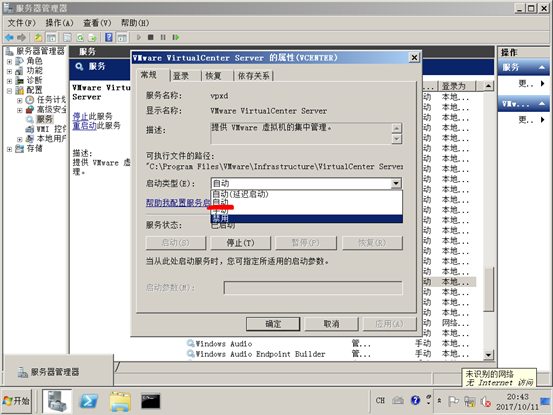Open the 文件(F) menu
Image resolution: width=553 pixels, height=415 pixels.
(x=22, y=23)
